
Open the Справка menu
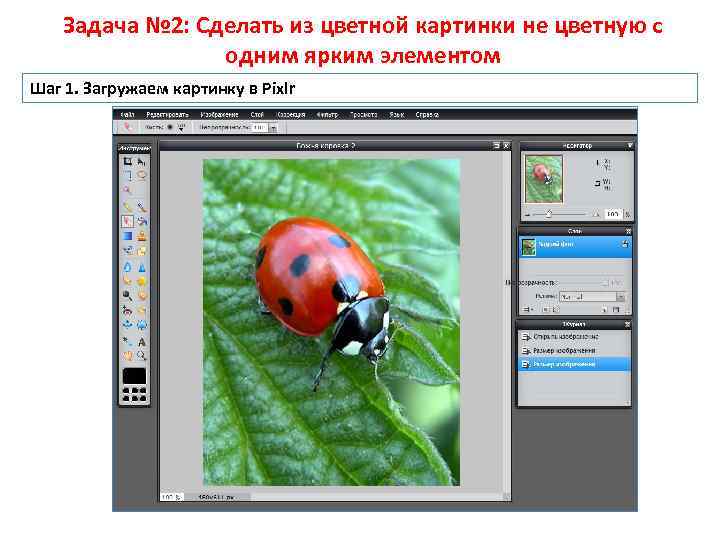click(x=427, y=114)
